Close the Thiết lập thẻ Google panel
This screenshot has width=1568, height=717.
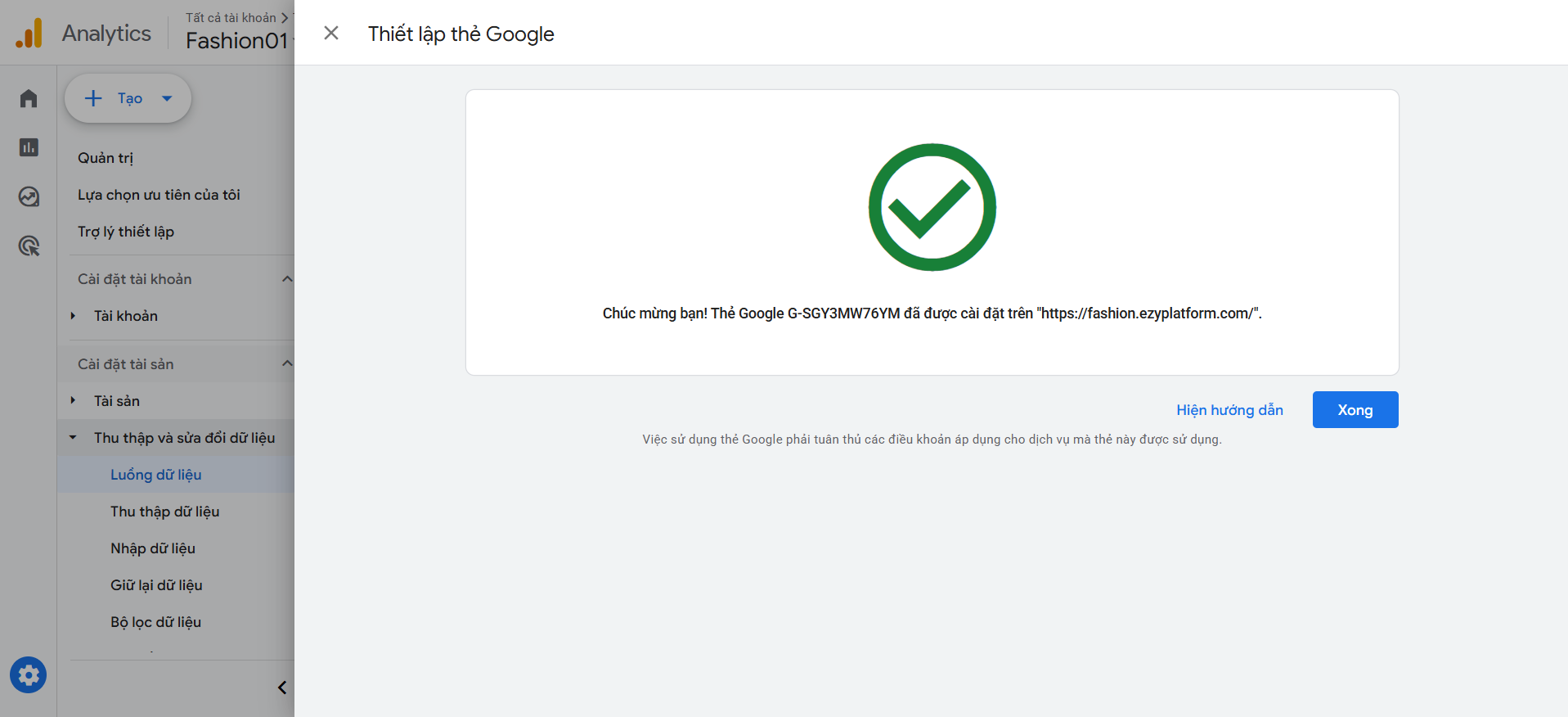coord(331,33)
